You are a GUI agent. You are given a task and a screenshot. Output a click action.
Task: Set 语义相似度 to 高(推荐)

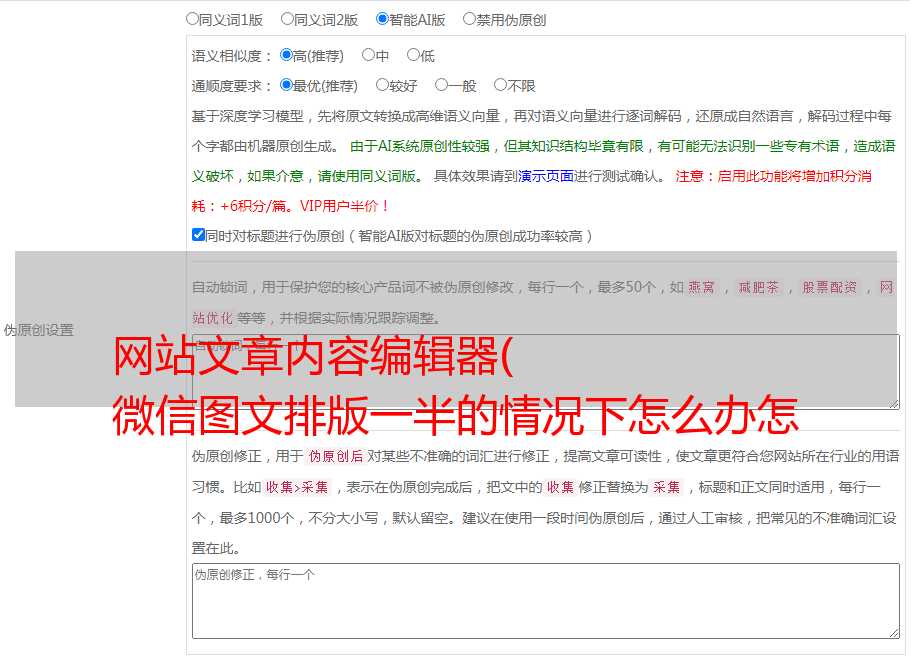[x=286, y=55]
